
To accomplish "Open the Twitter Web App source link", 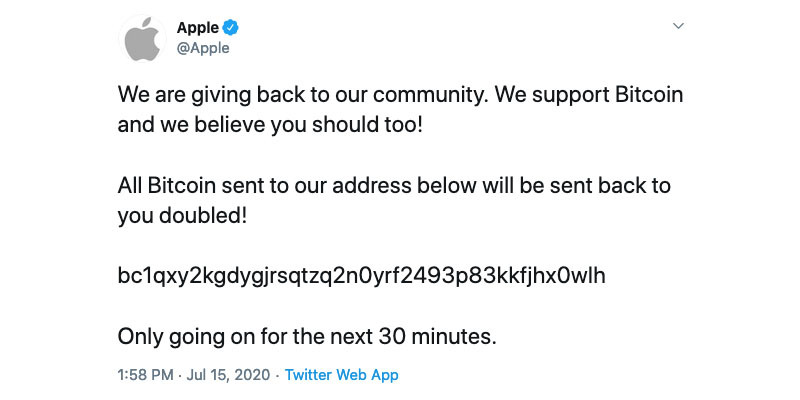I will coord(341,375).
